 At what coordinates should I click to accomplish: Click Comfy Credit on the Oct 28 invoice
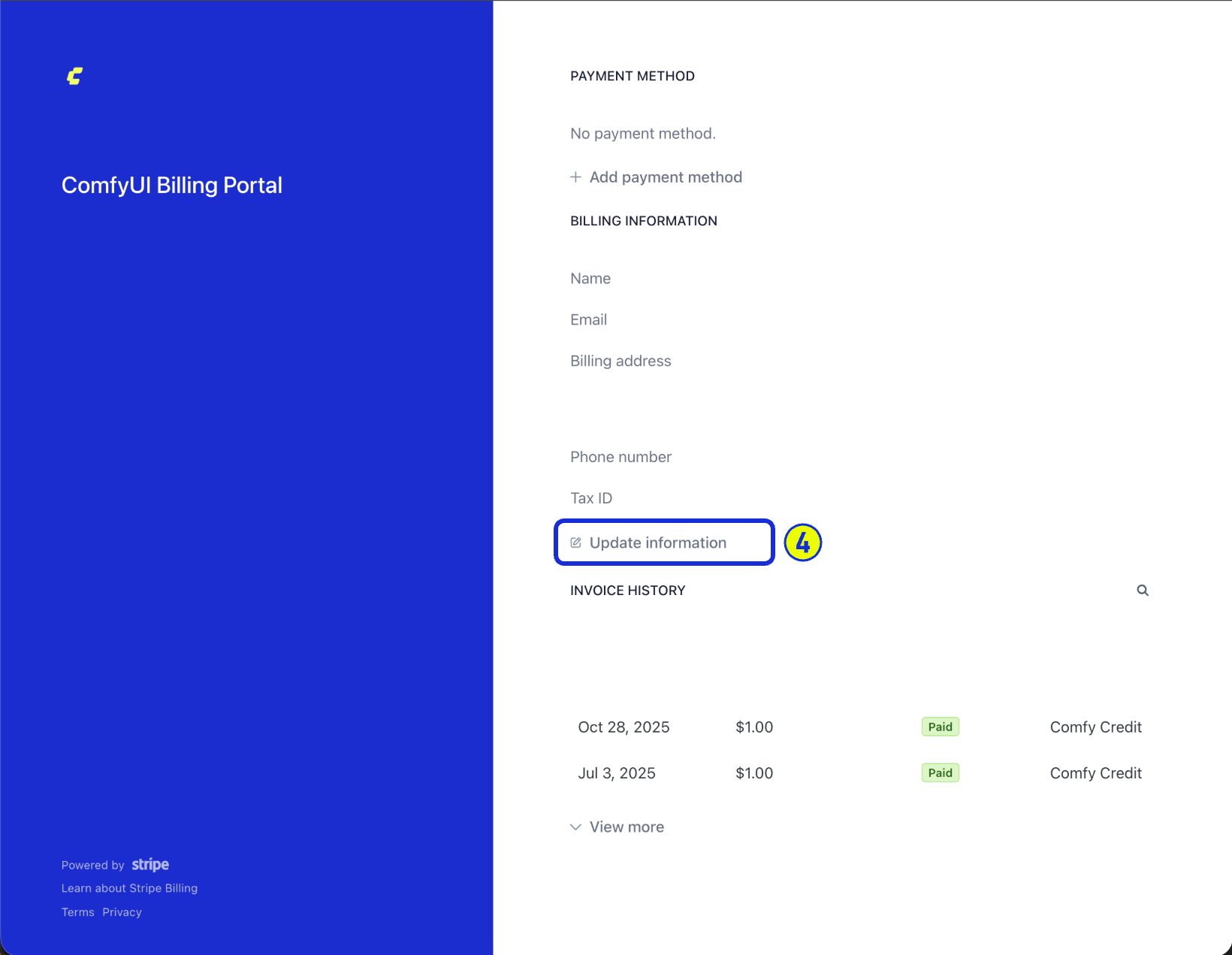(x=1095, y=727)
